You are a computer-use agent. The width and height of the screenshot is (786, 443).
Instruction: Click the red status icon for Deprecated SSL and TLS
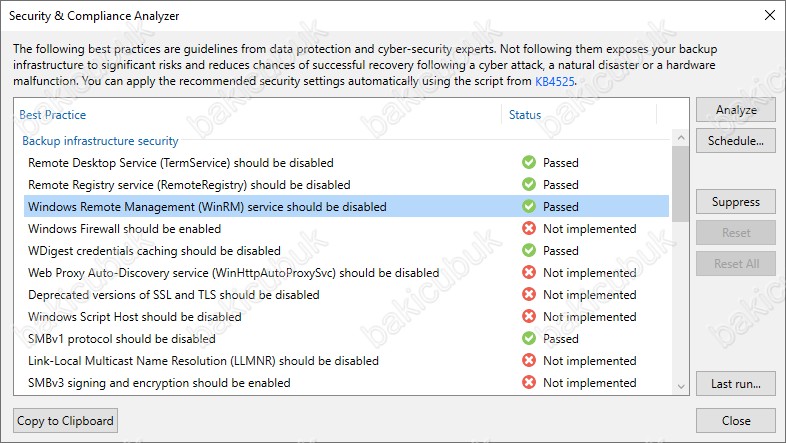point(528,295)
